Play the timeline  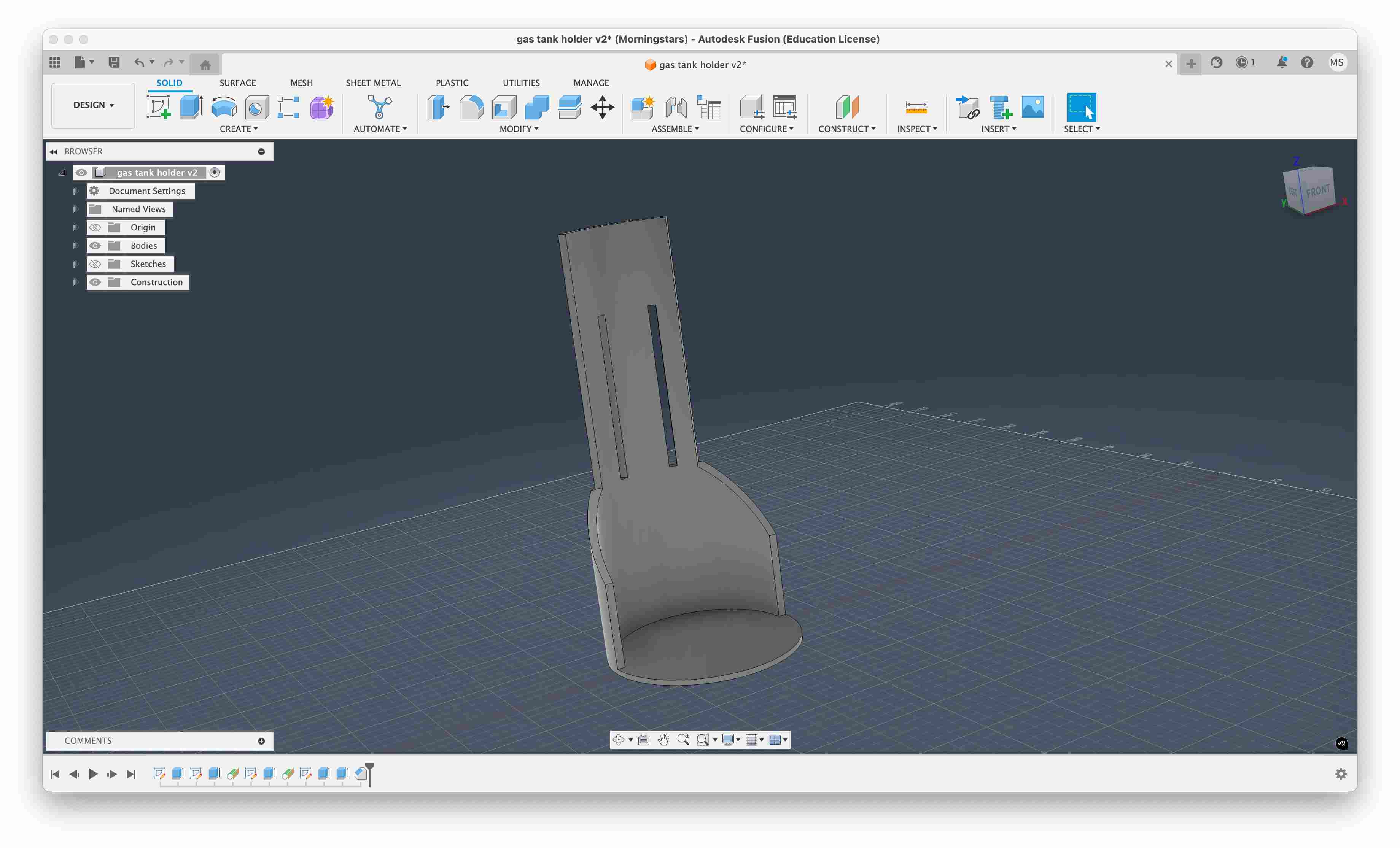coord(93,773)
